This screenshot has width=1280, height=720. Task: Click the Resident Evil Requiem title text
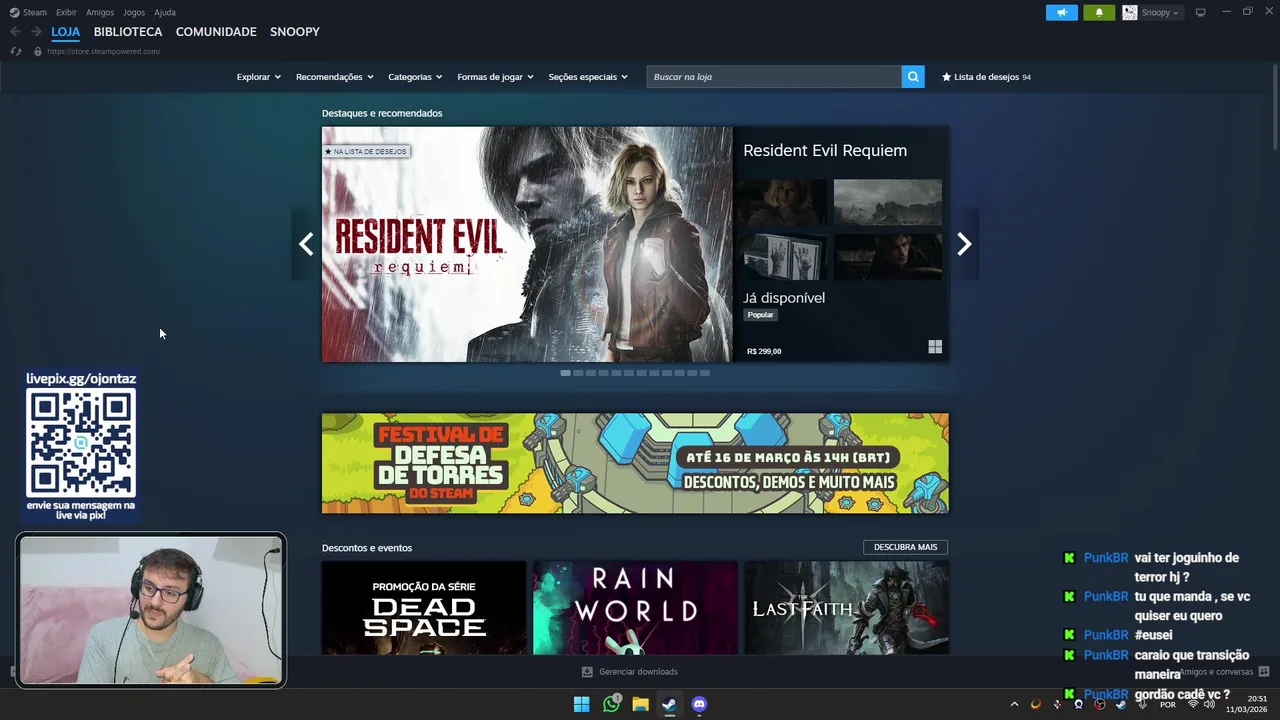point(825,151)
